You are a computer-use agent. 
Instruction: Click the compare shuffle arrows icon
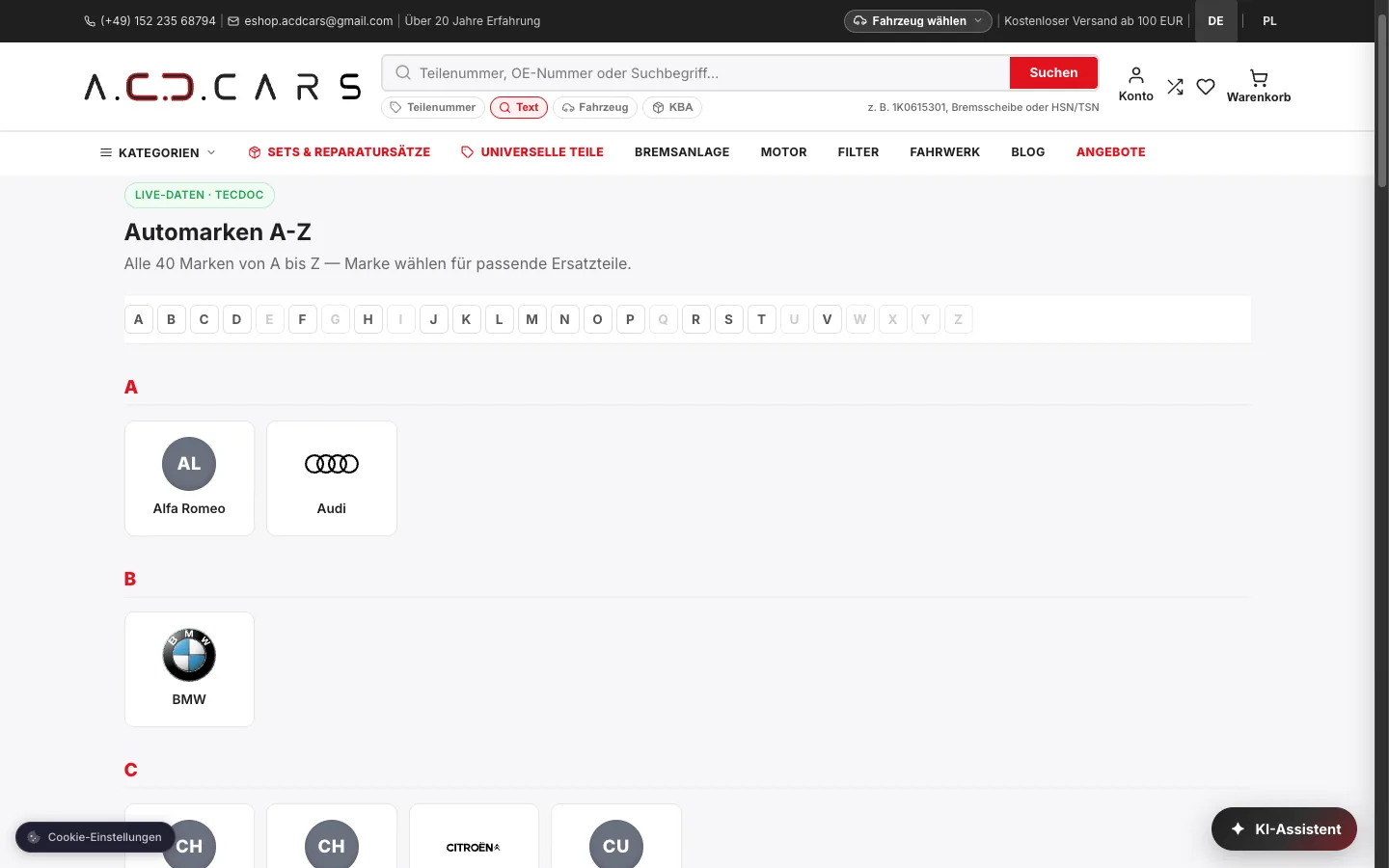click(1175, 87)
